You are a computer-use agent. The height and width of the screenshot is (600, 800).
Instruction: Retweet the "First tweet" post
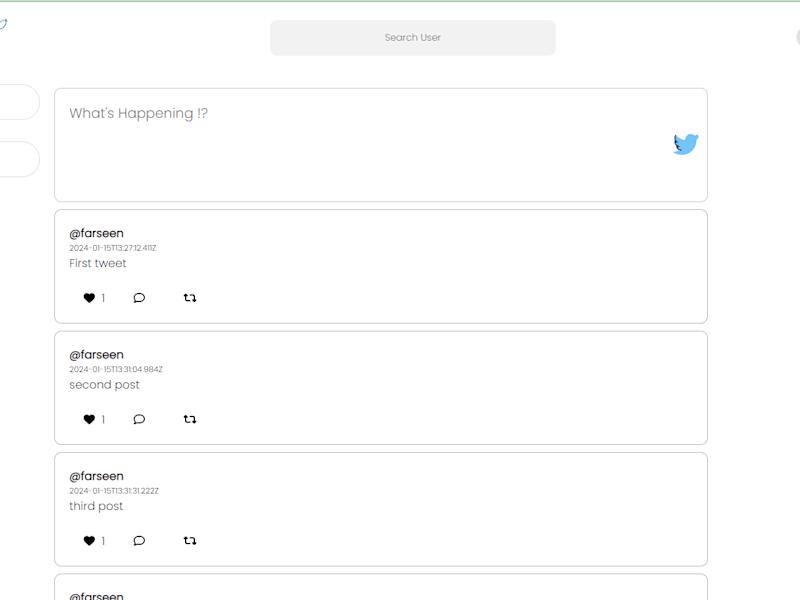pos(190,298)
